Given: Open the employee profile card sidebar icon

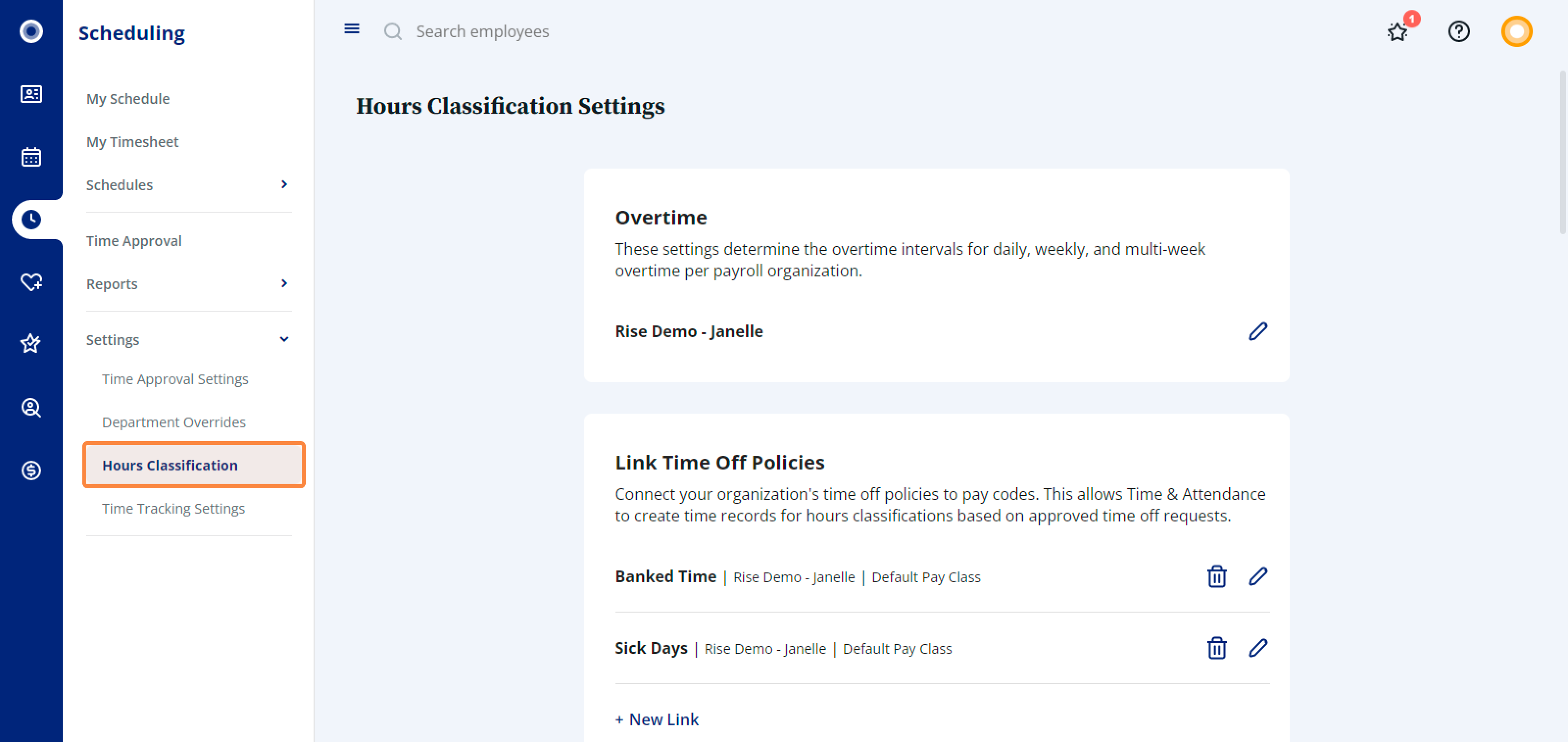Looking at the screenshot, I should click(31, 94).
